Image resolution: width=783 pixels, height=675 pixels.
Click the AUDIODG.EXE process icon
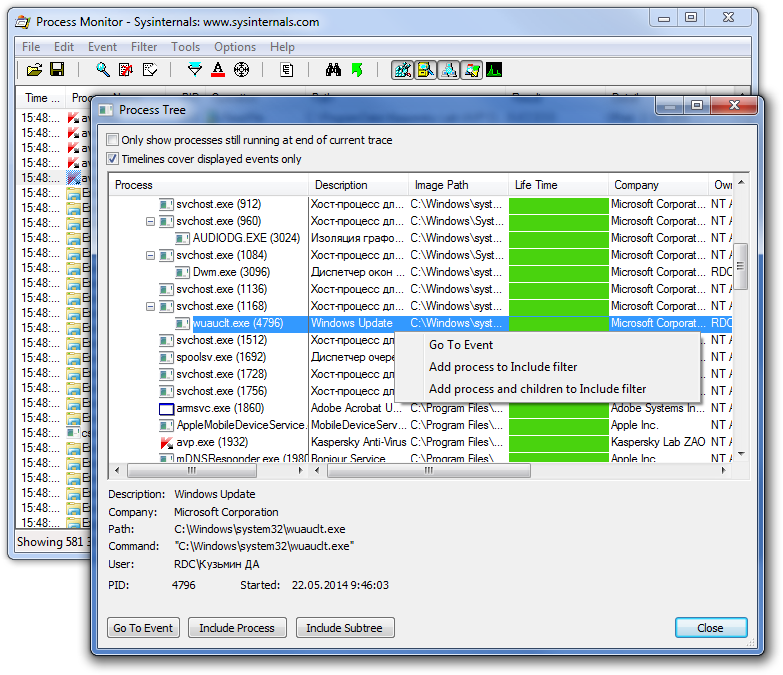click(182, 238)
